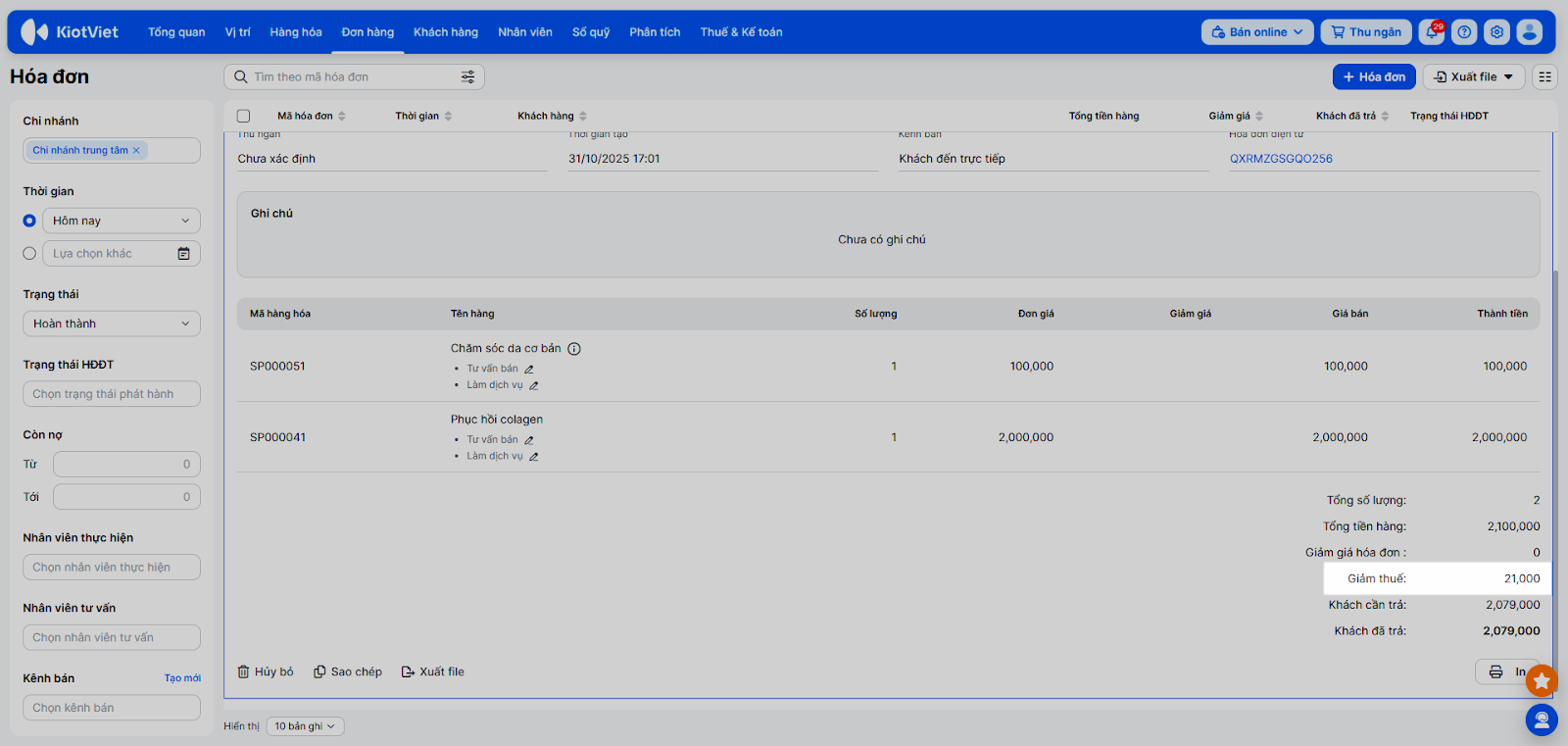The height and width of the screenshot is (746, 1568).
Task: Click search magnifier icon in invoice search
Action: point(241,76)
